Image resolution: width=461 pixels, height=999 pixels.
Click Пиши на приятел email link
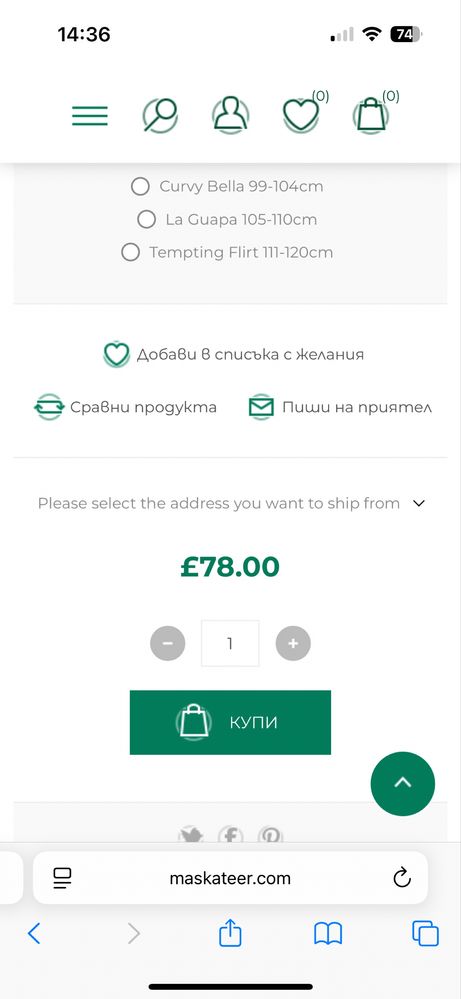[340, 407]
